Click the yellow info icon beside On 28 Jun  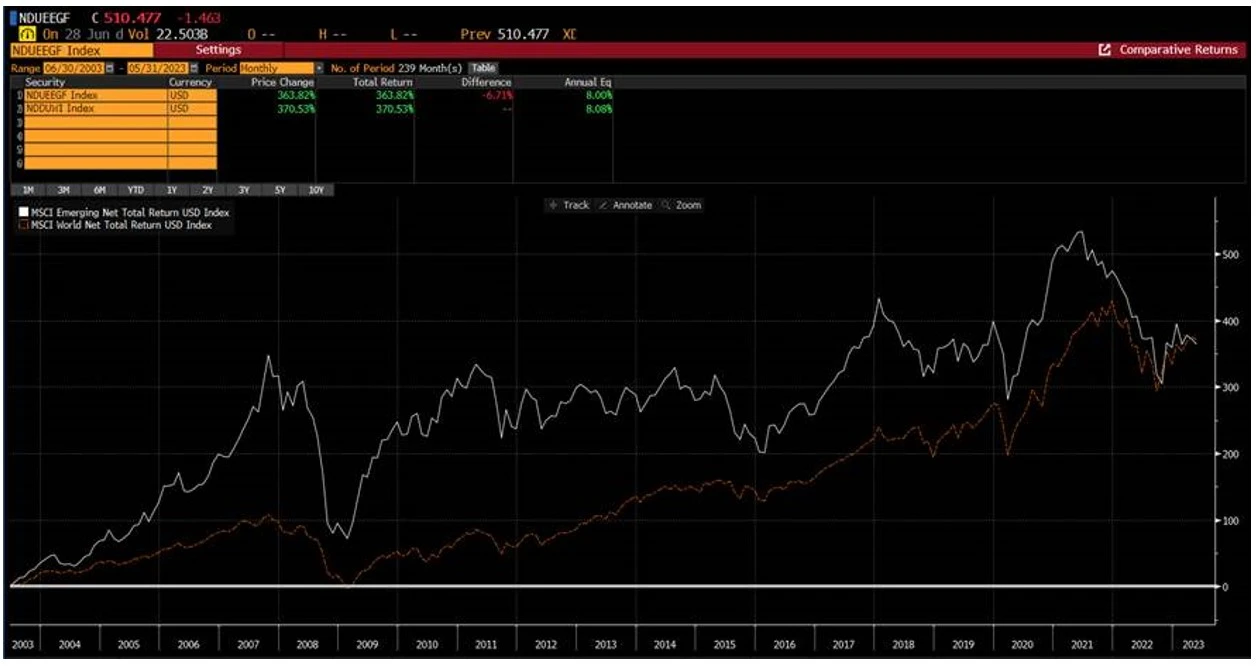[29, 34]
